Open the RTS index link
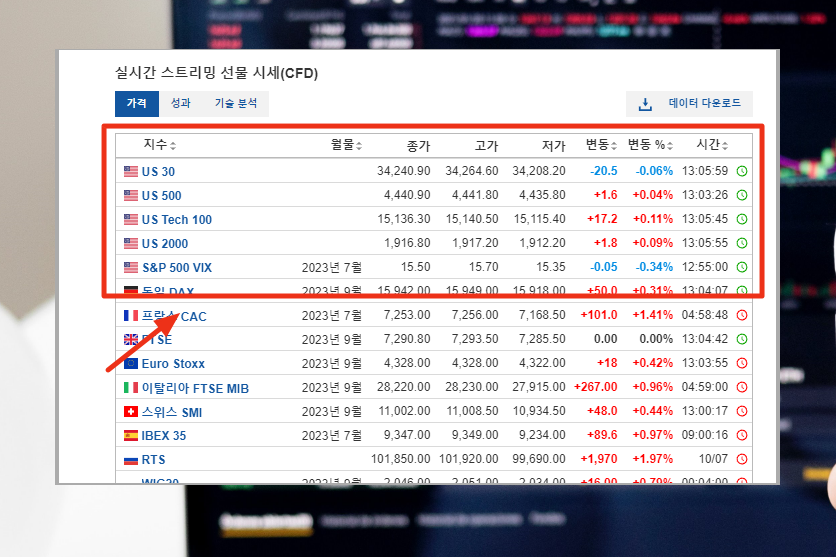Image resolution: width=836 pixels, height=557 pixels. click(x=154, y=459)
